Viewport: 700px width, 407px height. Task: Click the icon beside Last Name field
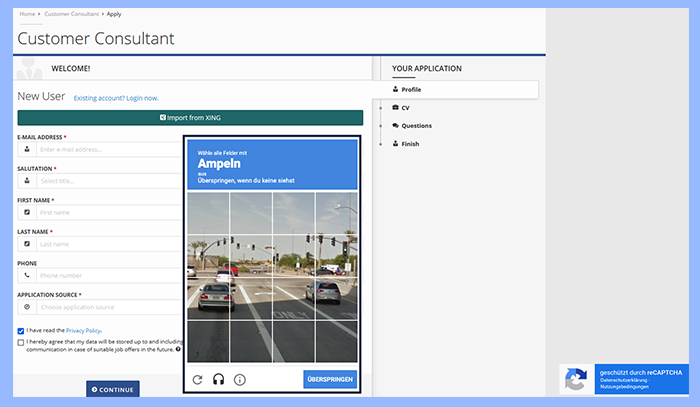click(x=27, y=244)
